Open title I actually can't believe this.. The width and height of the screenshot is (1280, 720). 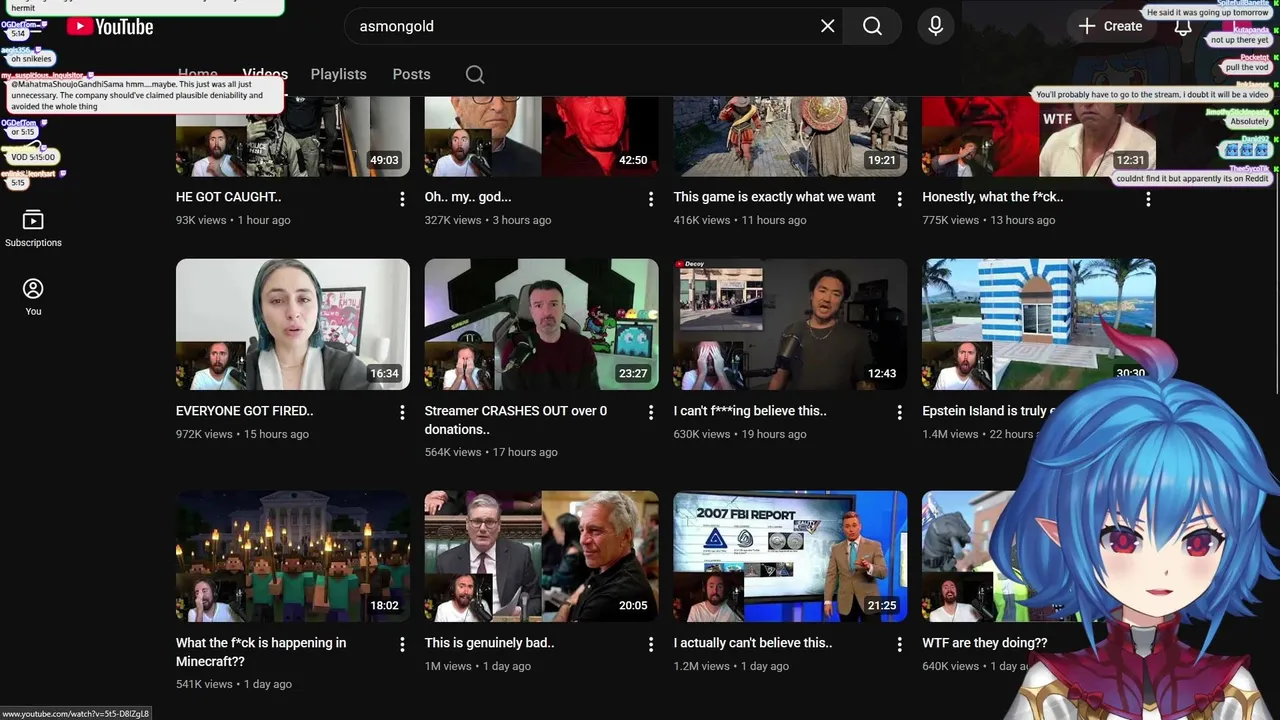click(x=752, y=643)
